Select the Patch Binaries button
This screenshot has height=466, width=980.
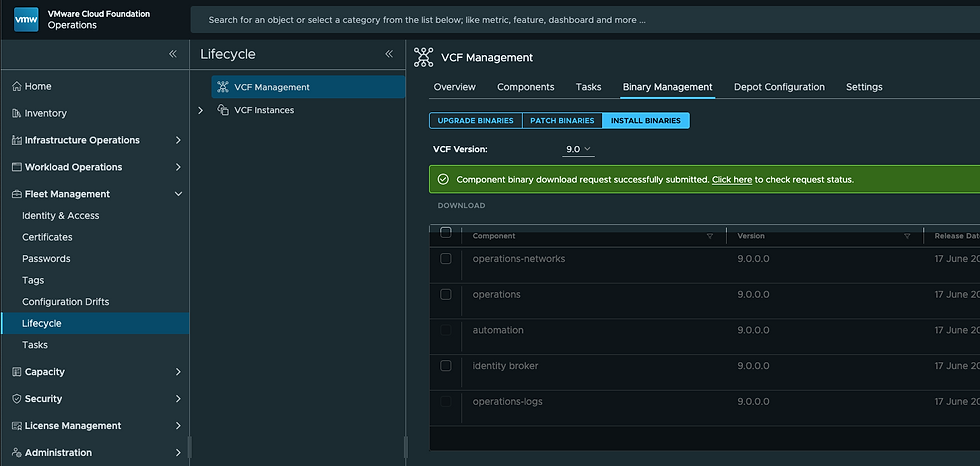562,121
